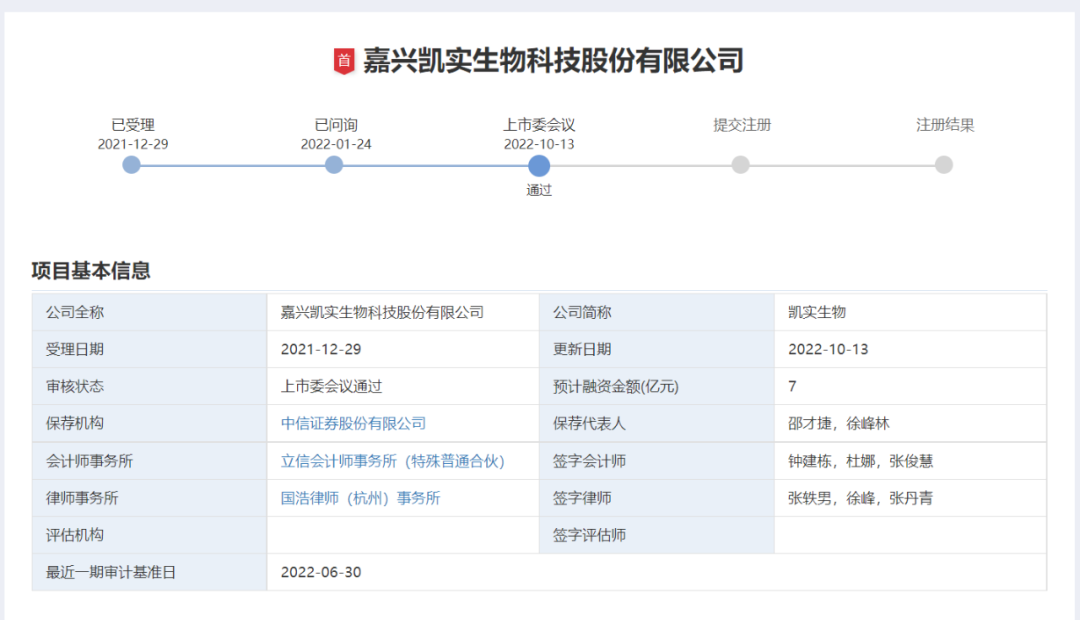Click the 项目基本信息 section header

coord(91,271)
